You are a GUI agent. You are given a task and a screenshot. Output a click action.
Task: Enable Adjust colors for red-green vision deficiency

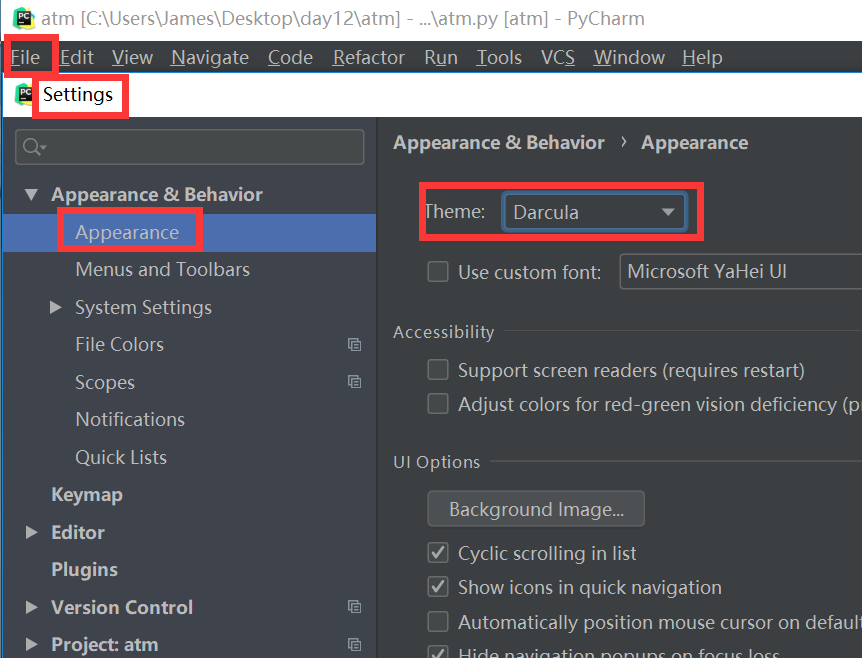tap(438, 404)
